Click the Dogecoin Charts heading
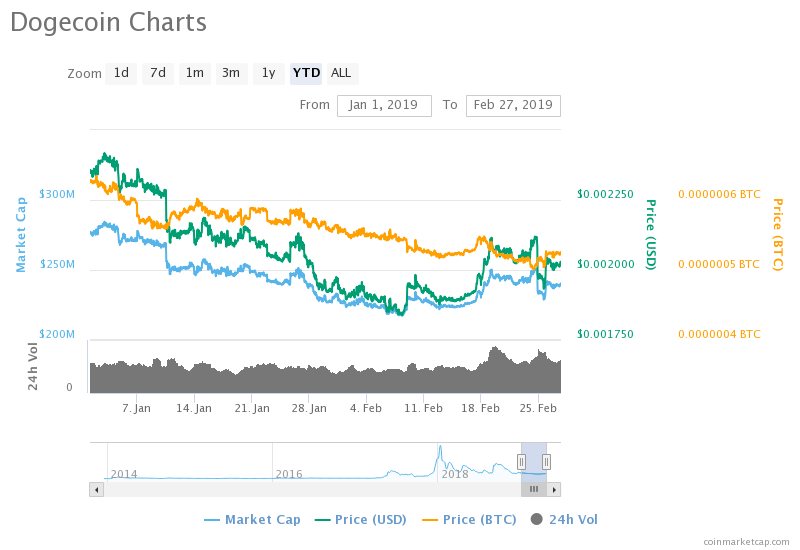This screenshot has height=550, width=800. click(108, 23)
